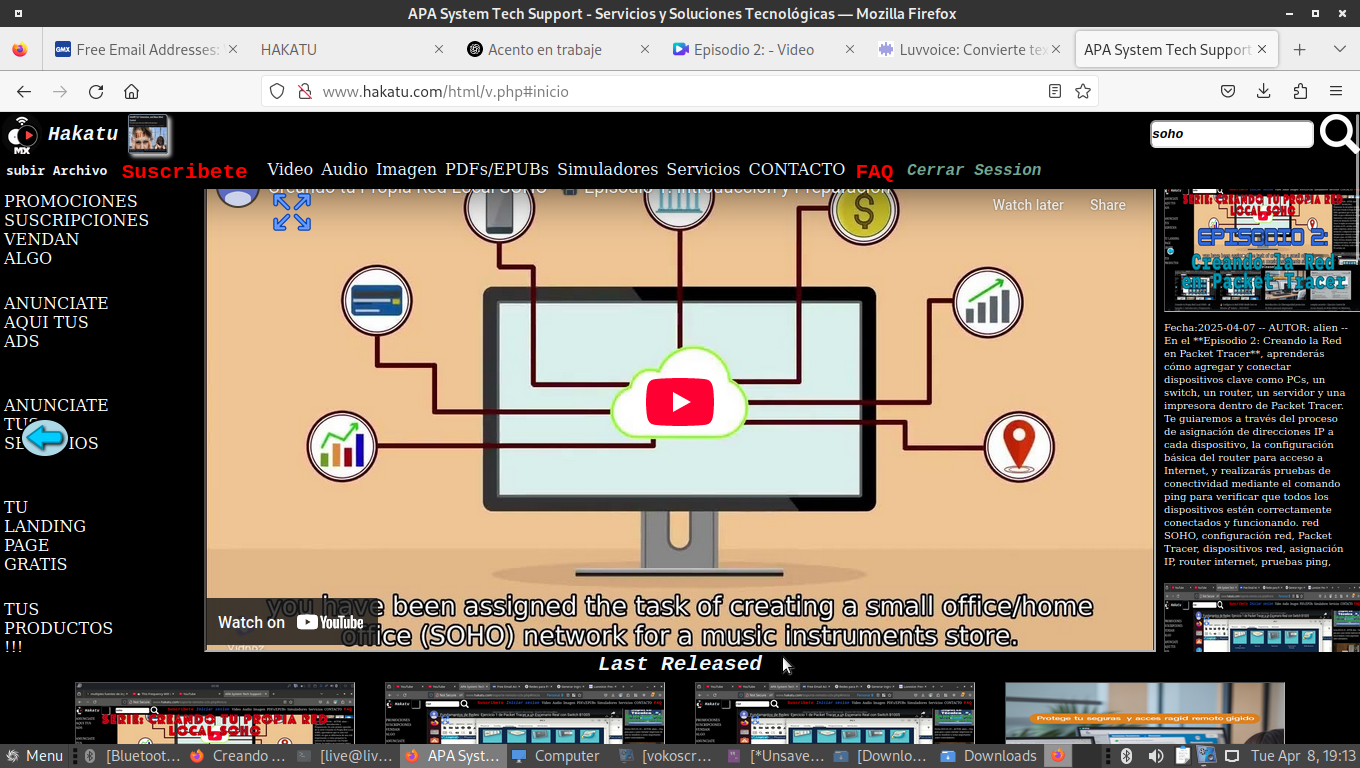Screen dimensions: 1360x768
Task: Toggle the volume speaker icon in system tray
Action: [x=1155, y=756]
